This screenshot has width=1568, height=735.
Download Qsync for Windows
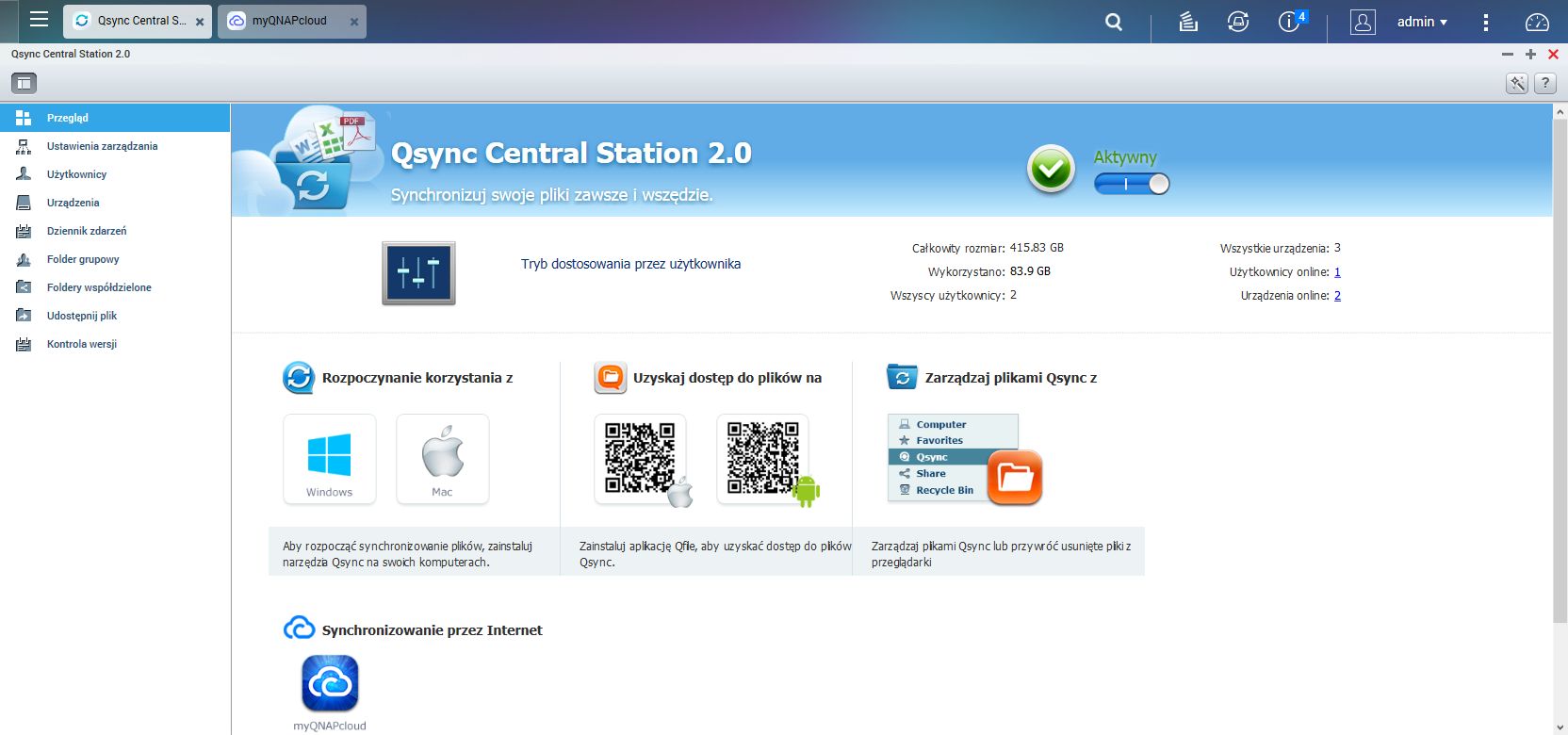330,459
